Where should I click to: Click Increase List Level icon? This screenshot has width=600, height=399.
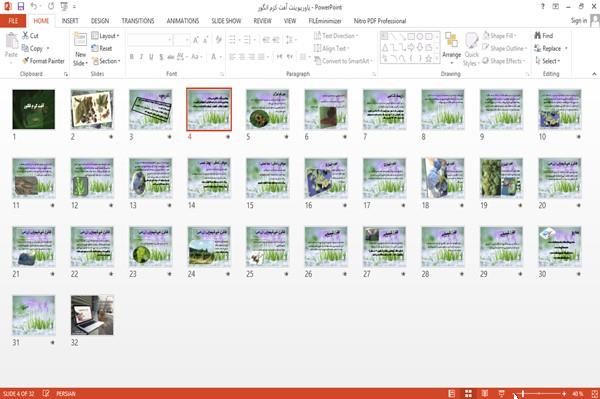[276, 40]
